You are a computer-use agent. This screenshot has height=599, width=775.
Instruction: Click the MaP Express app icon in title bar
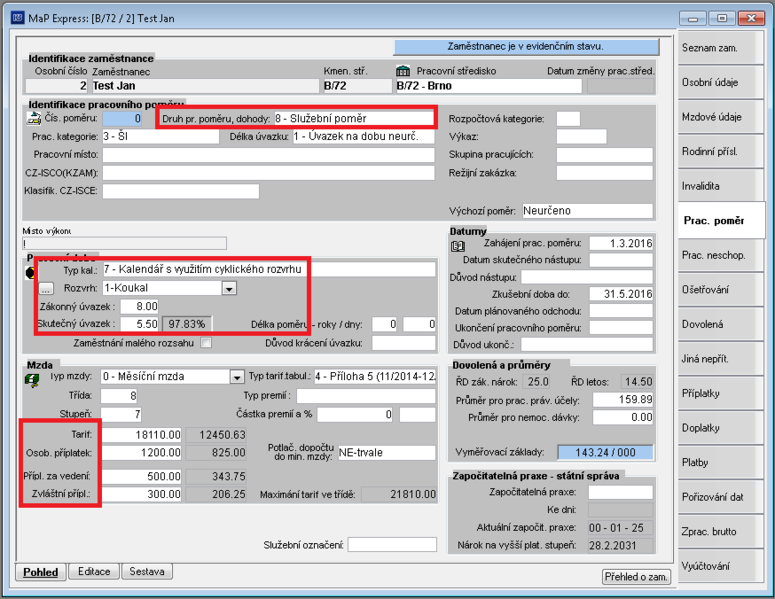point(18,18)
